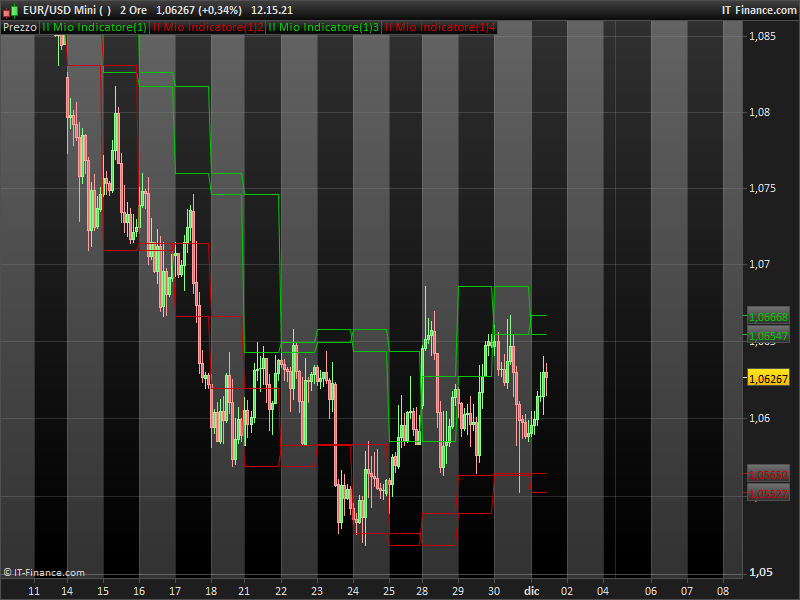This screenshot has height=600, width=800.
Task: Click the 30 date label on time axis
Action: point(494,591)
